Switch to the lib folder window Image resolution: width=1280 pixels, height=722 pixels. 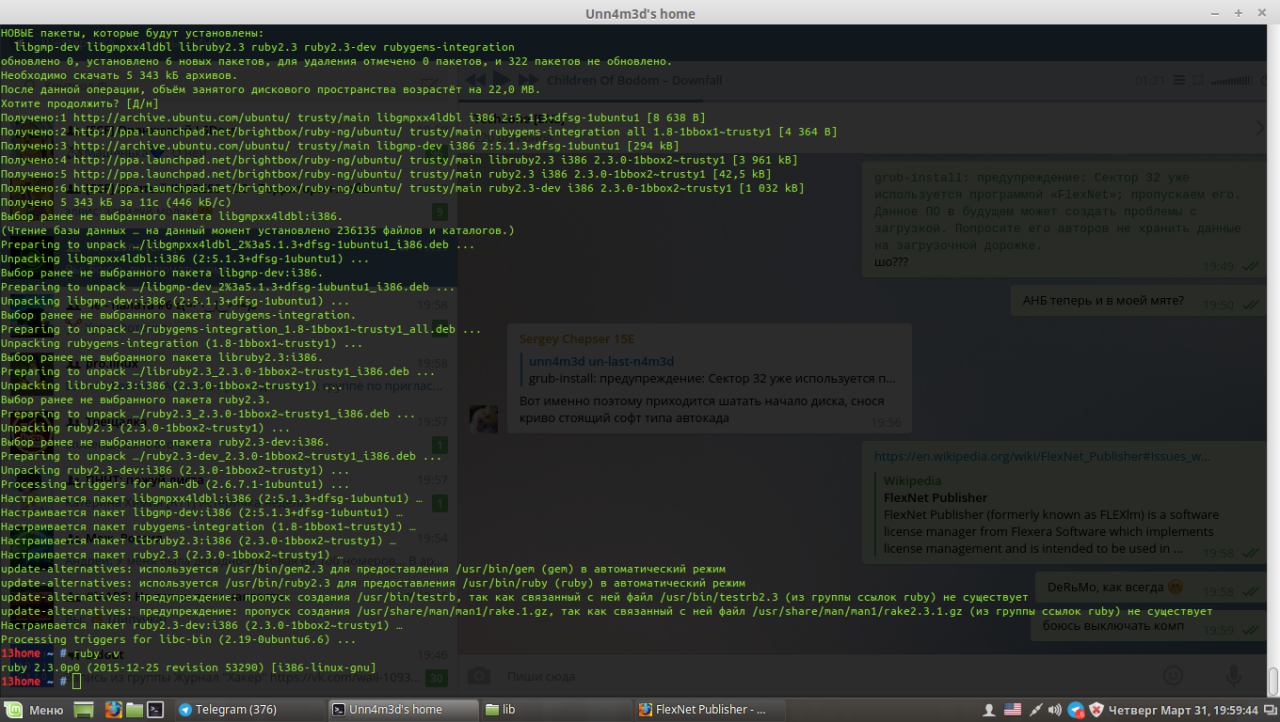coord(550,710)
